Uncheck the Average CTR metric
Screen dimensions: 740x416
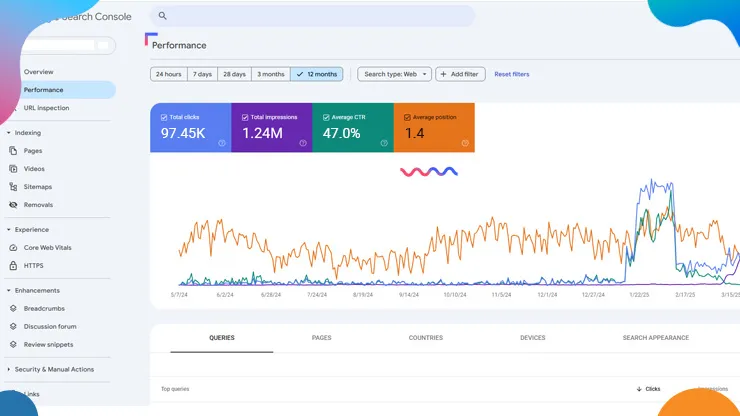point(326,117)
